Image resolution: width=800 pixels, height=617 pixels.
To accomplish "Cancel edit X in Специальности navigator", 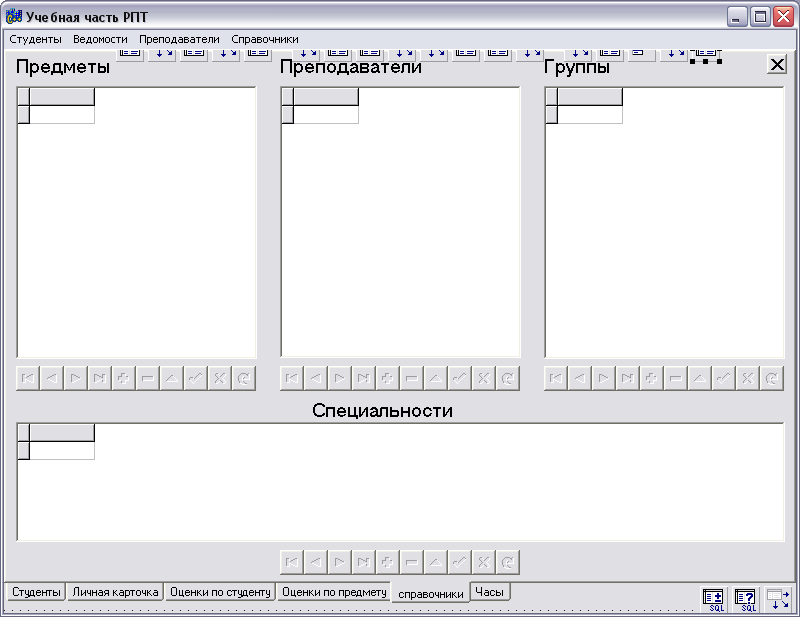I will [484, 562].
